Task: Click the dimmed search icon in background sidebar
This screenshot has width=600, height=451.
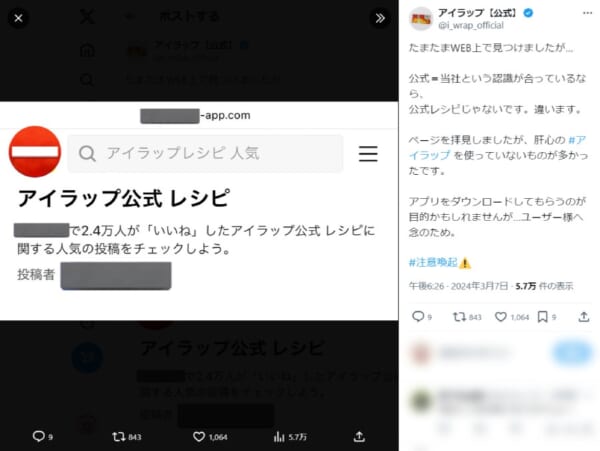Action: tap(87, 80)
